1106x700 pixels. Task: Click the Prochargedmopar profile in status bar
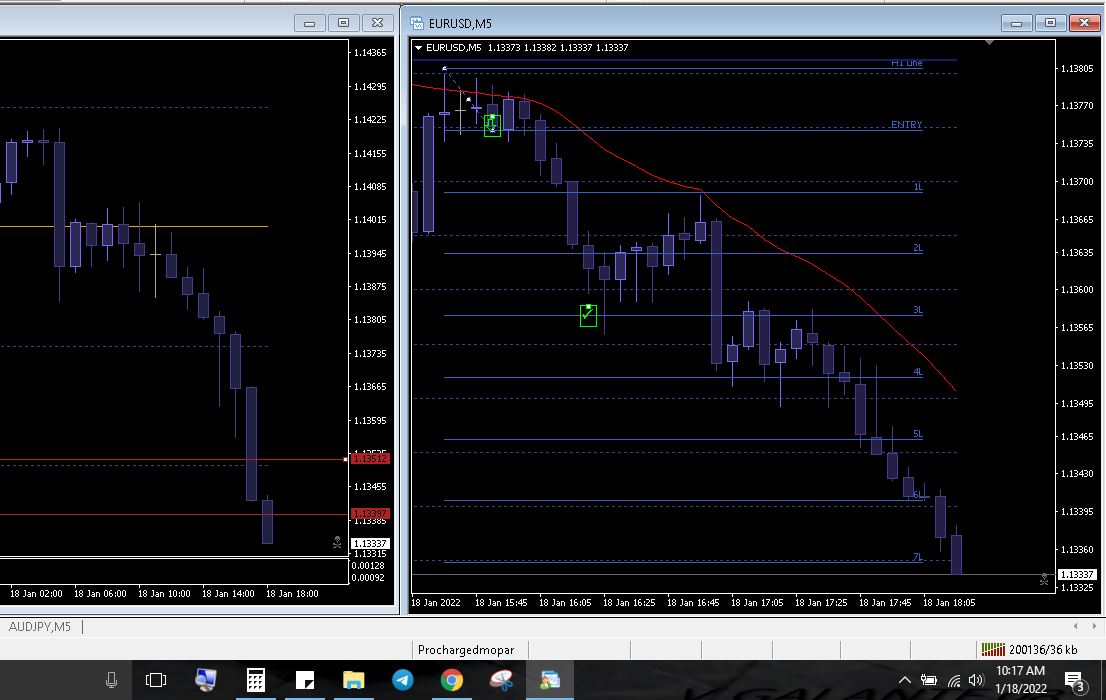click(466, 650)
